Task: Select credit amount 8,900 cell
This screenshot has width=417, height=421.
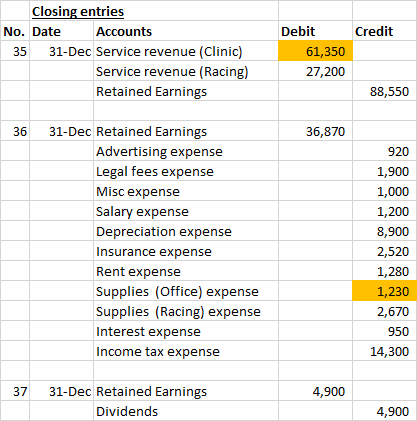Action: [x=384, y=231]
